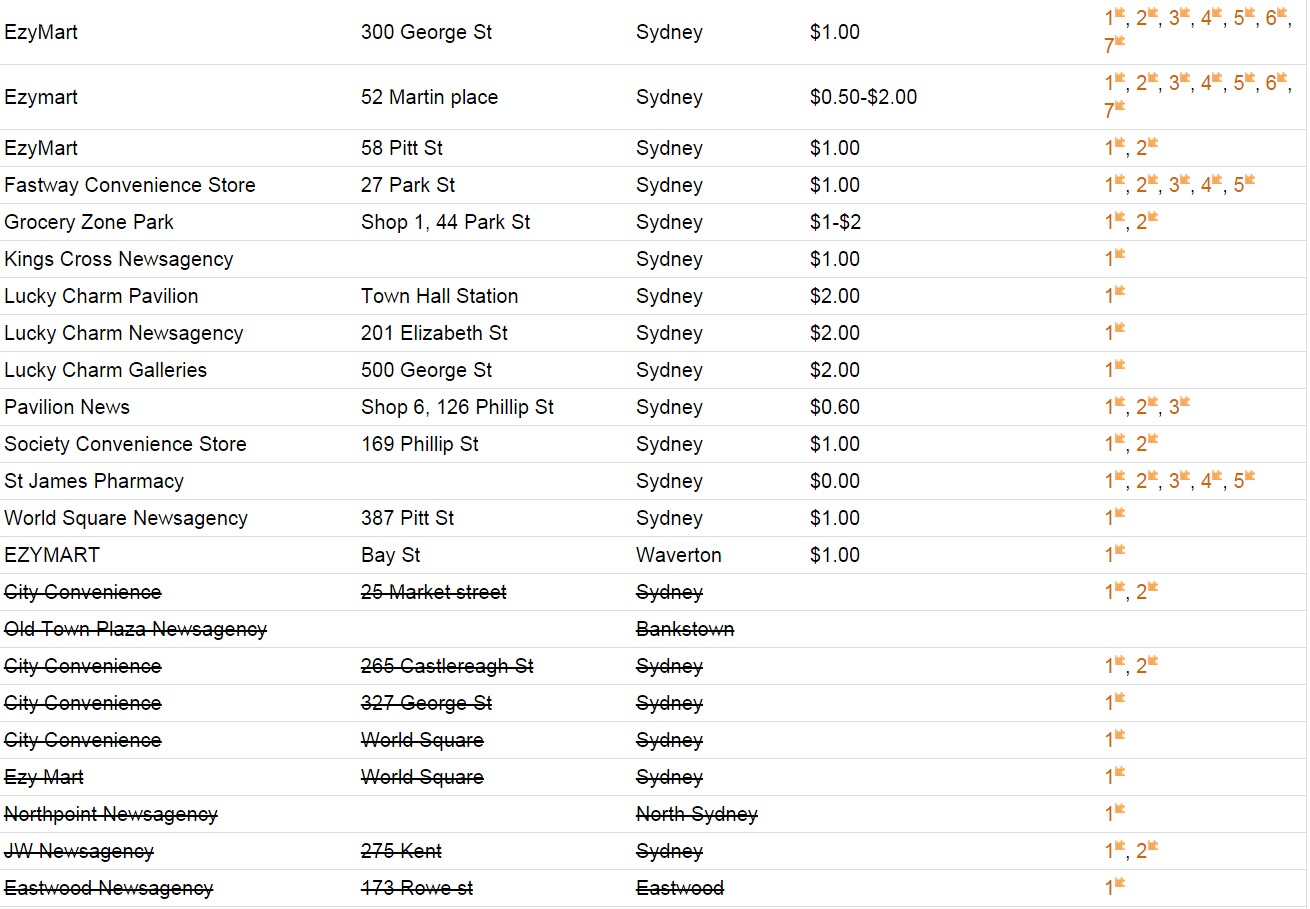Click the "52 Martin place" address cell
This screenshot has width=1310, height=909.
coord(430,97)
